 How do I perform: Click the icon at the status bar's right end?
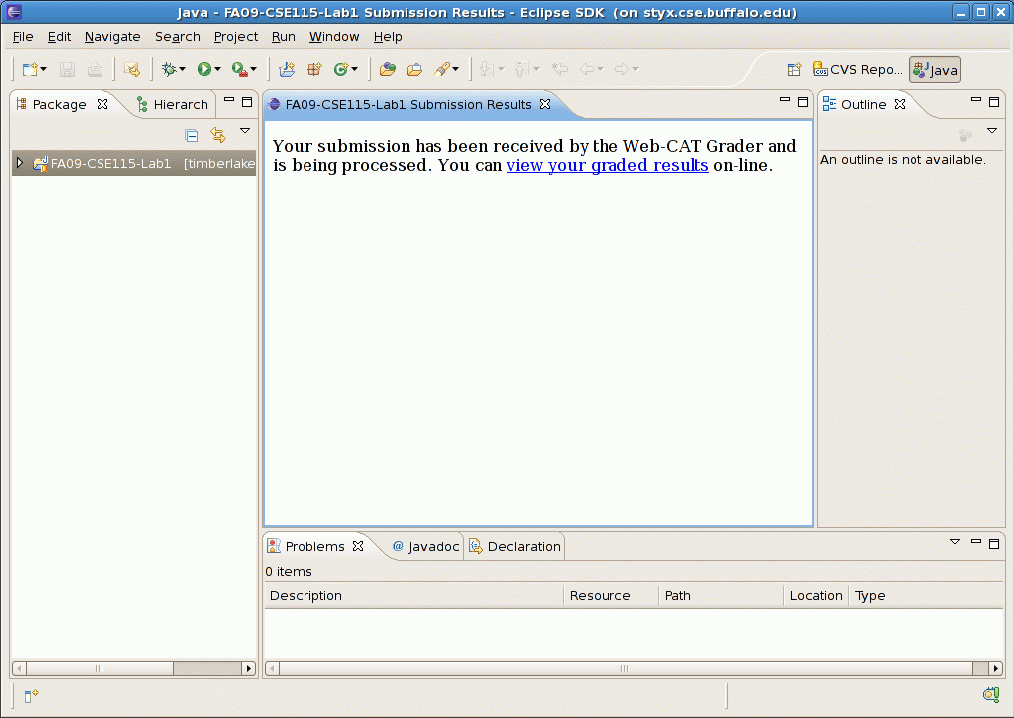(990, 695)
